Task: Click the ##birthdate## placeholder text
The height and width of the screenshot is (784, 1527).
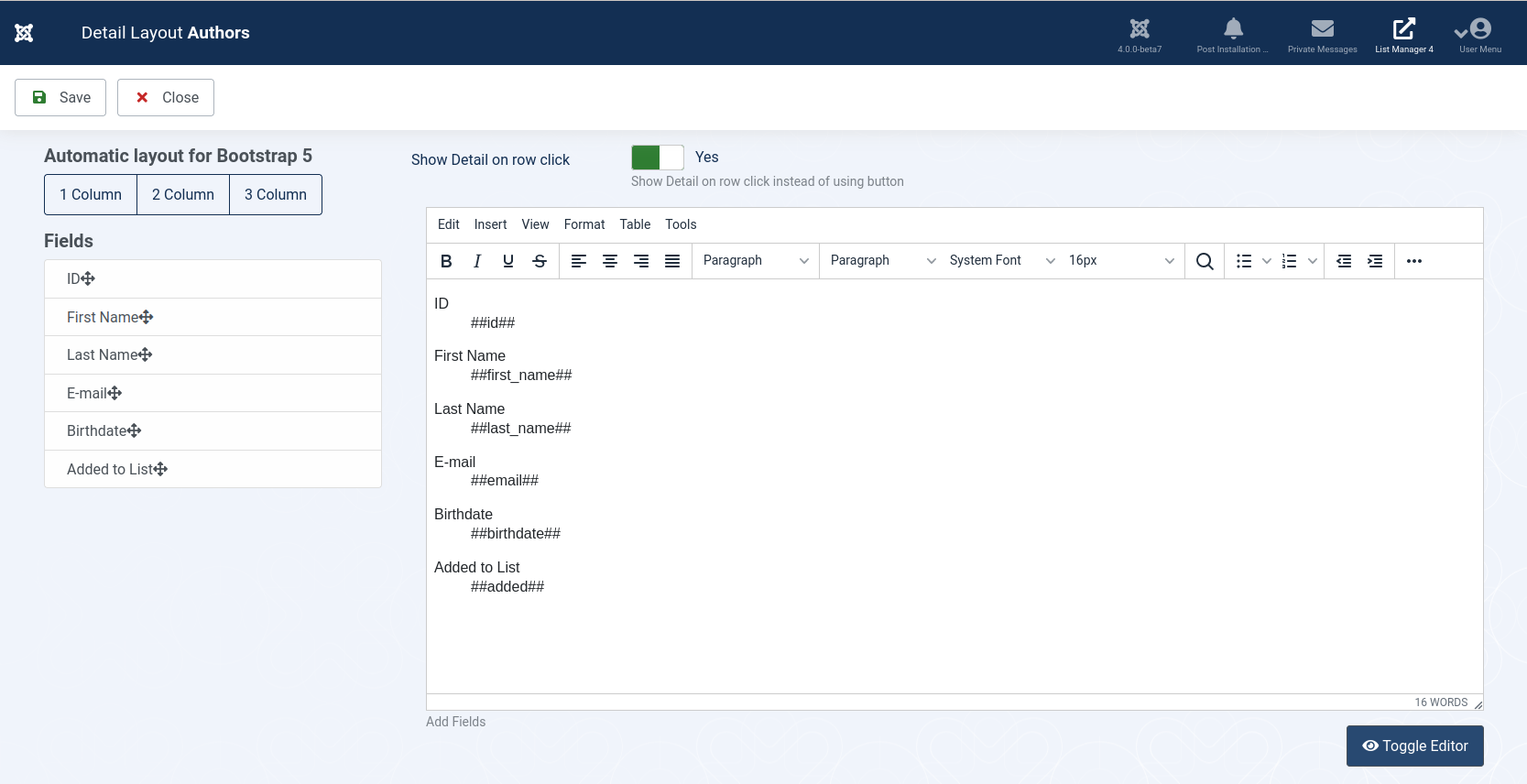Action: click(x=516, y=533)
